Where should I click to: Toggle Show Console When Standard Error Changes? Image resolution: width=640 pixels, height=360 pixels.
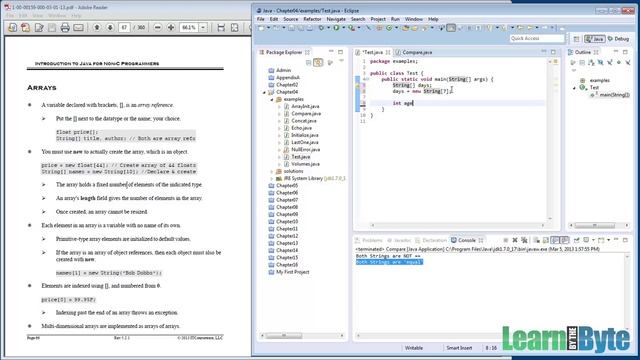pyautogui.click(x=564, y=240)
